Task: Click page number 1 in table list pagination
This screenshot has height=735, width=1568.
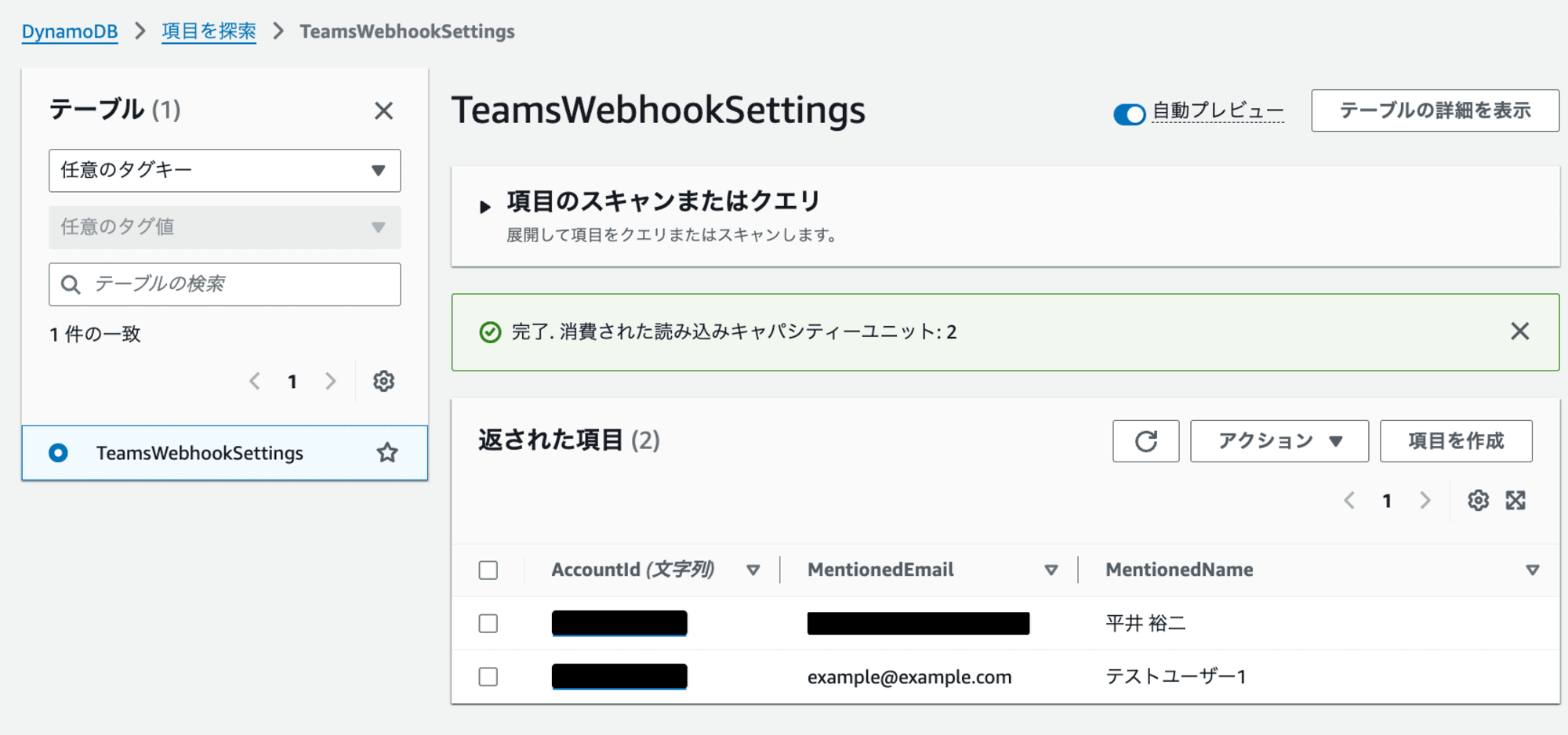Action: [292, 382]
